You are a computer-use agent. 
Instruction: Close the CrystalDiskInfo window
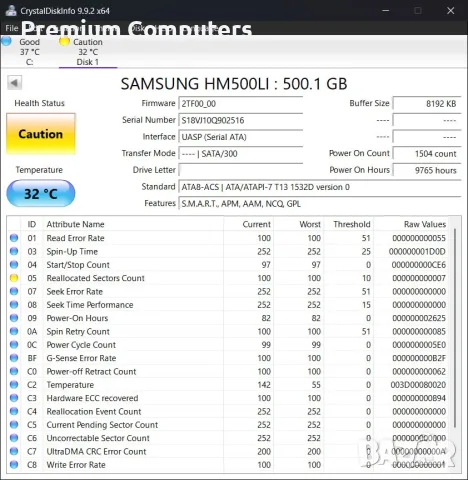pyautogui.click(x=451, y=11)
